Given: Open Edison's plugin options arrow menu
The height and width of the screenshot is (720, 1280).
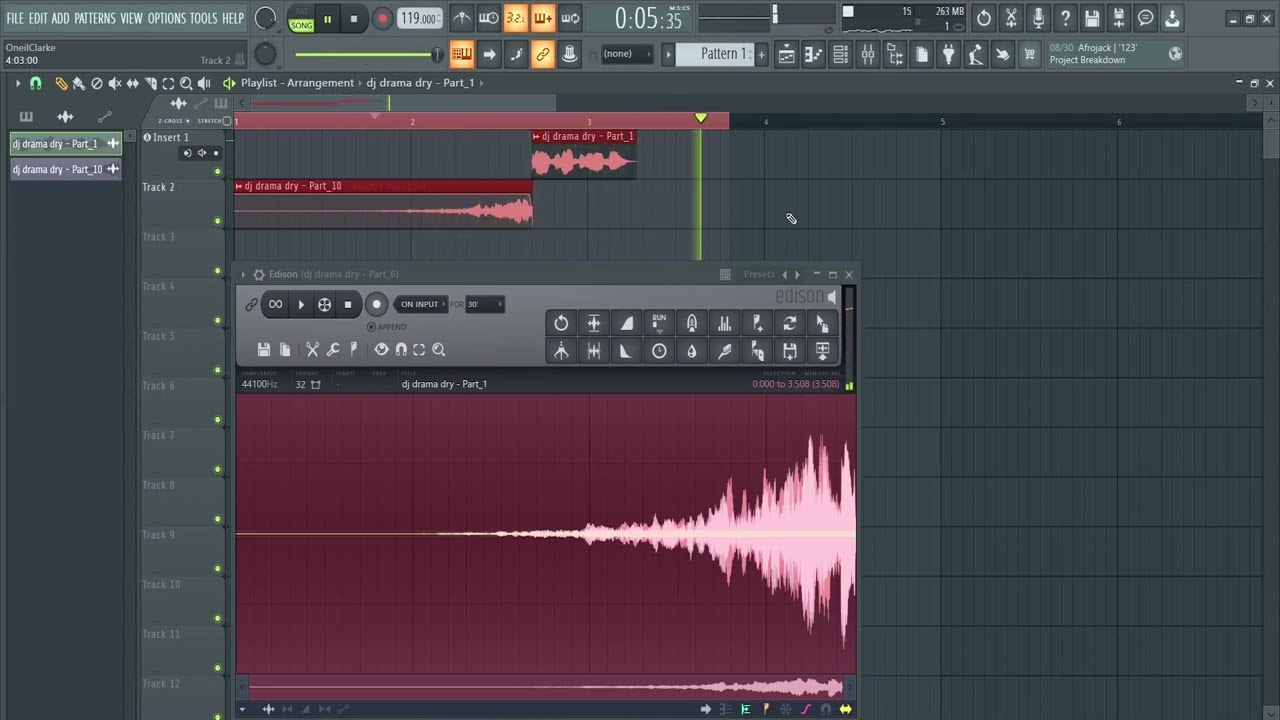Looking at the screenshot, I should pyautogui.click(x=243, y=275).
